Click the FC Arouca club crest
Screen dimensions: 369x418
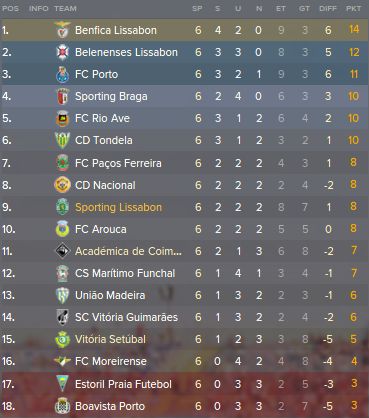pos(62,229)
